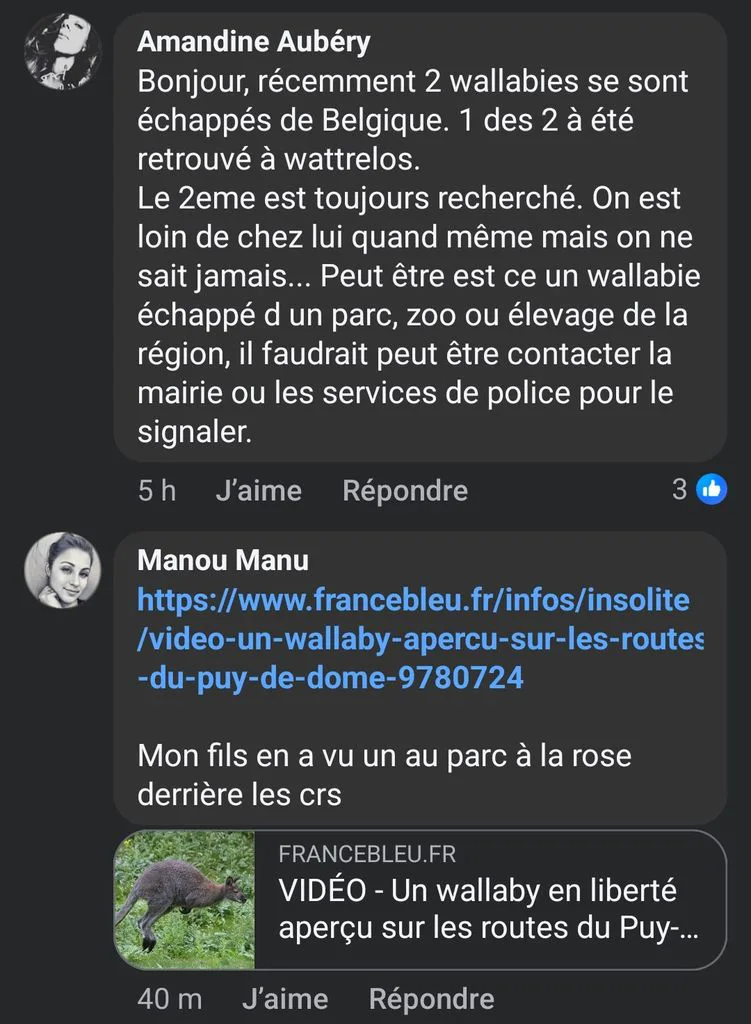Screen dimensions: 751x1024
Task: Open the wallaby photo thumbnail preview
Action: click(185, 899)
